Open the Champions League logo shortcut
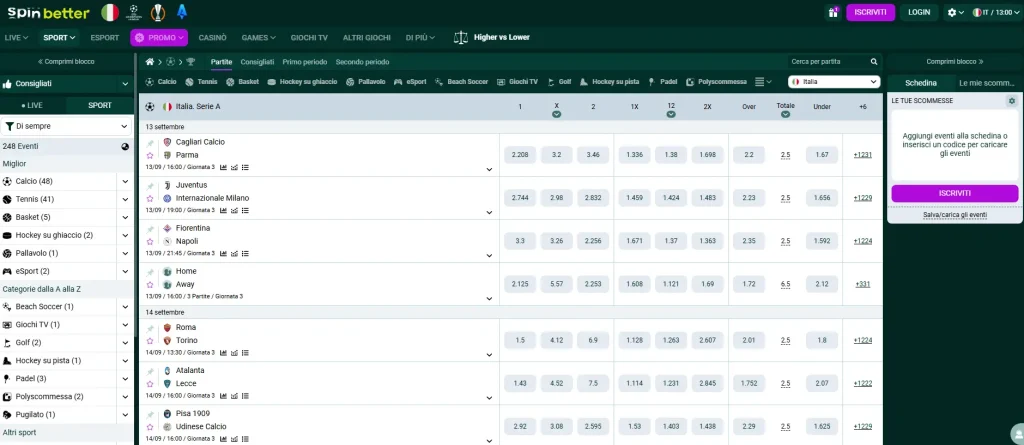The width and height of the screenshot is (1024, 445). click(134, 12)
